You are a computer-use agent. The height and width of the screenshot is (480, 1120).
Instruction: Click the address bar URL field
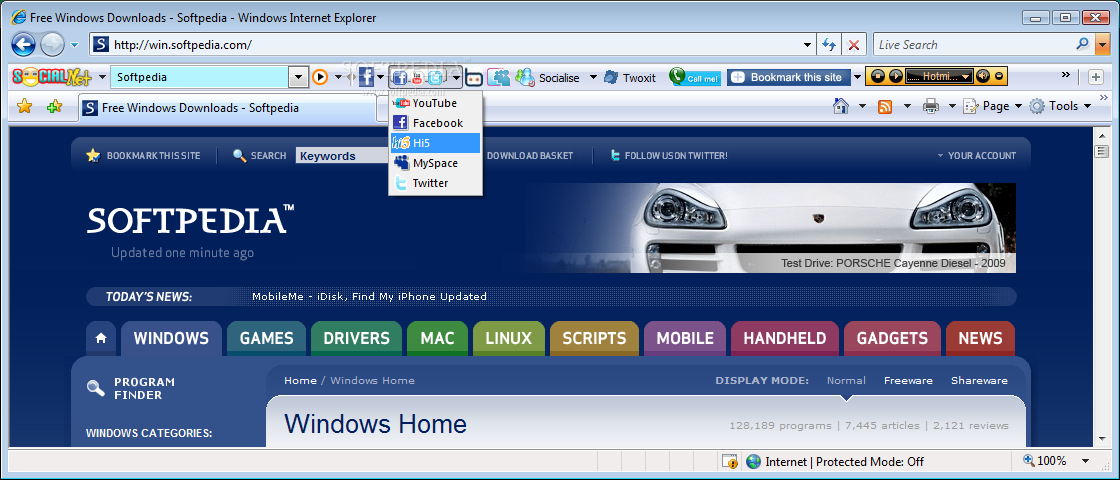click(x=454, y=45)
